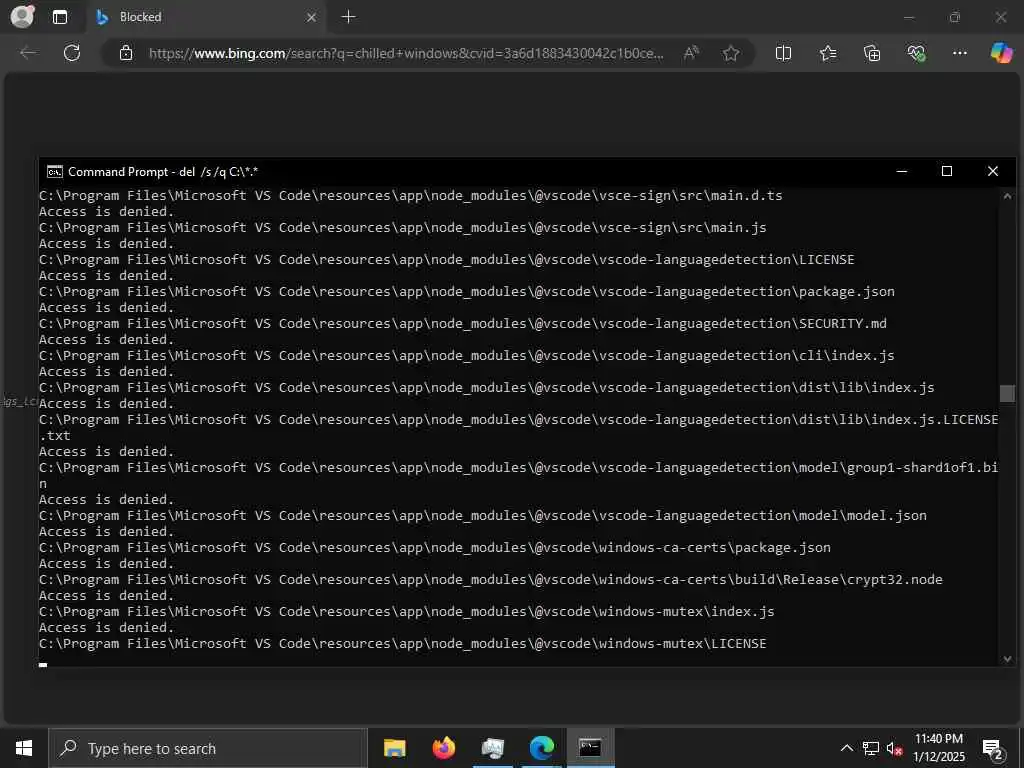
Task: Open Copilot sidebar in Edge
Action: click(1001, 53)
